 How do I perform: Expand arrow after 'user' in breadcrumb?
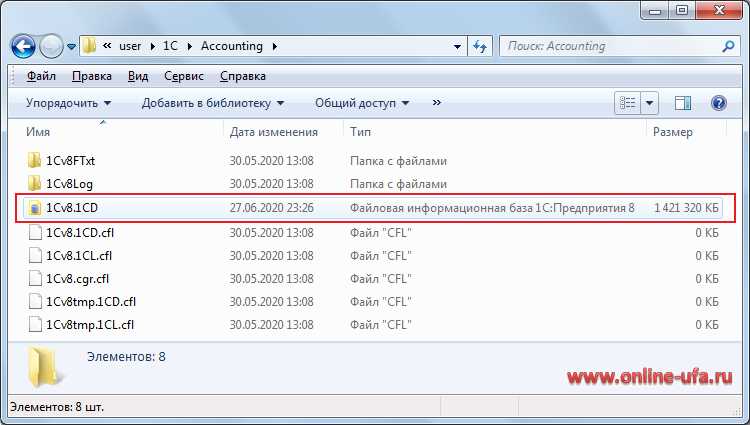click(x=153, y=47)
